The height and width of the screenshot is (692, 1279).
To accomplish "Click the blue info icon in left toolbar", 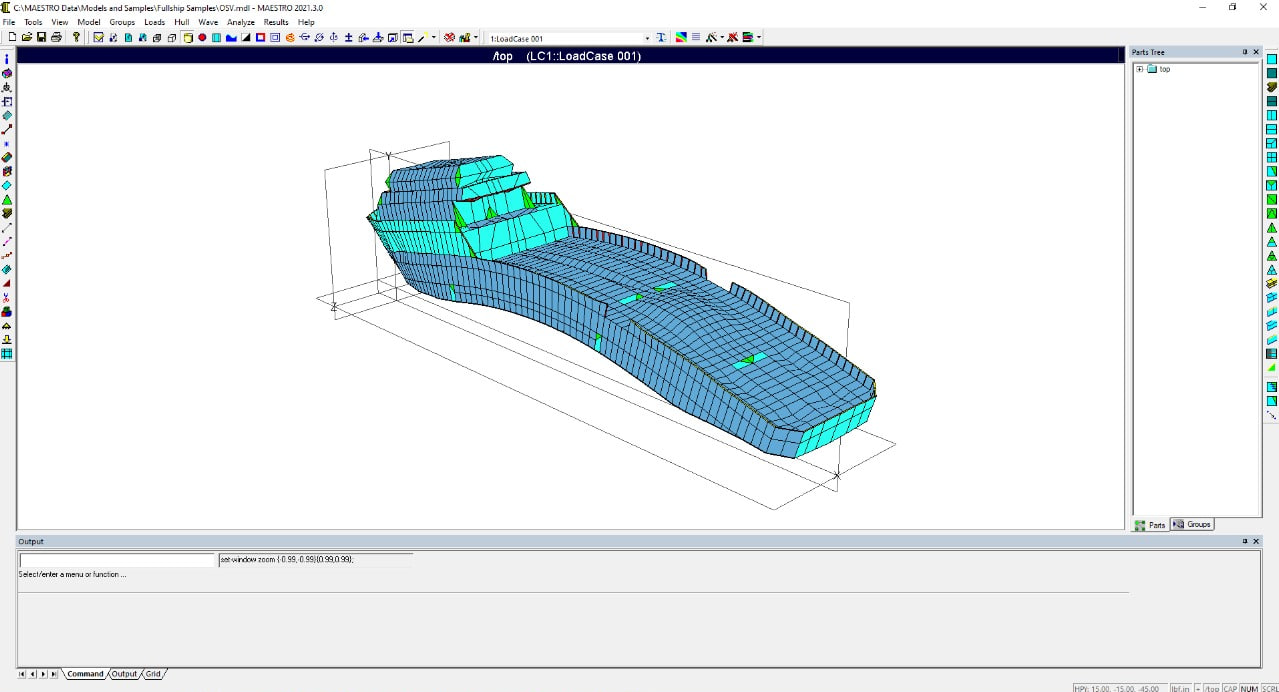I will coord(7,59).
